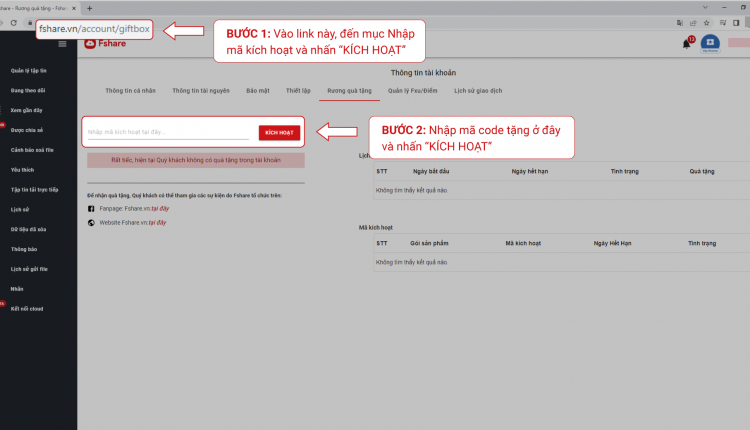Click the activation code input field
This screenshot has width=750, height=430.
pyautogui.click(x=168, y=132)
